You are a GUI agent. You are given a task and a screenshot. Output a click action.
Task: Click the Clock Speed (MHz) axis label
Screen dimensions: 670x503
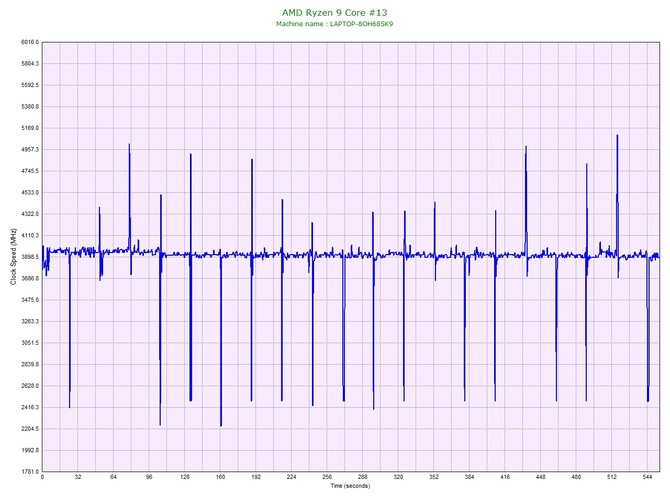(13, 257)
